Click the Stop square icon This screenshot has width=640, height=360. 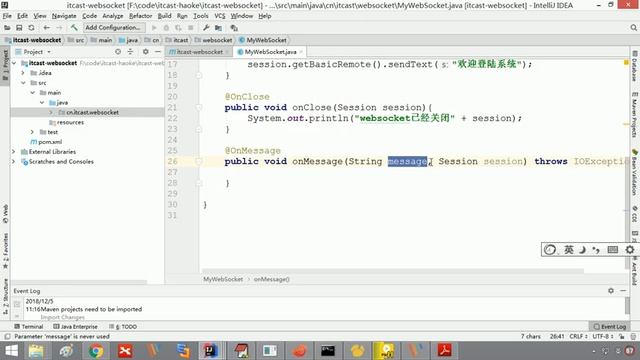pos(191,28)
